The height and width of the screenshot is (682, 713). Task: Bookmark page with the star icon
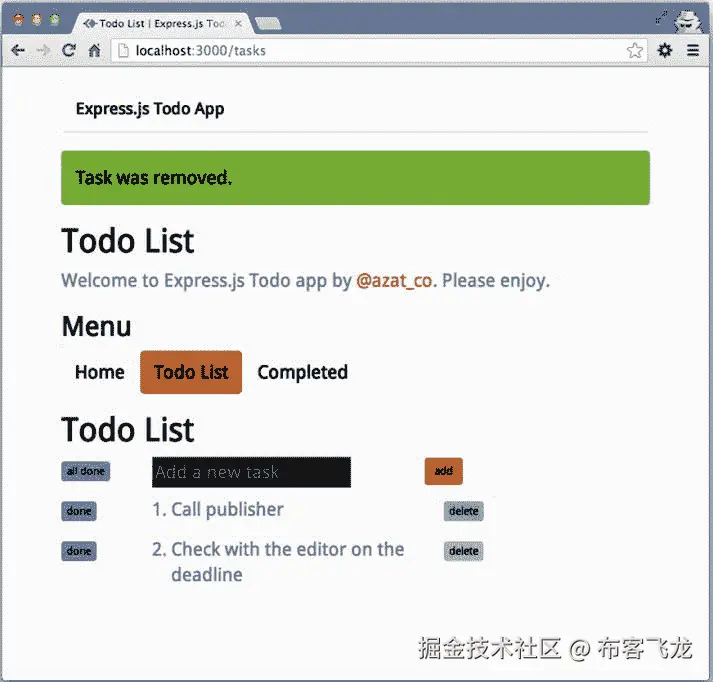click(635, 50)
